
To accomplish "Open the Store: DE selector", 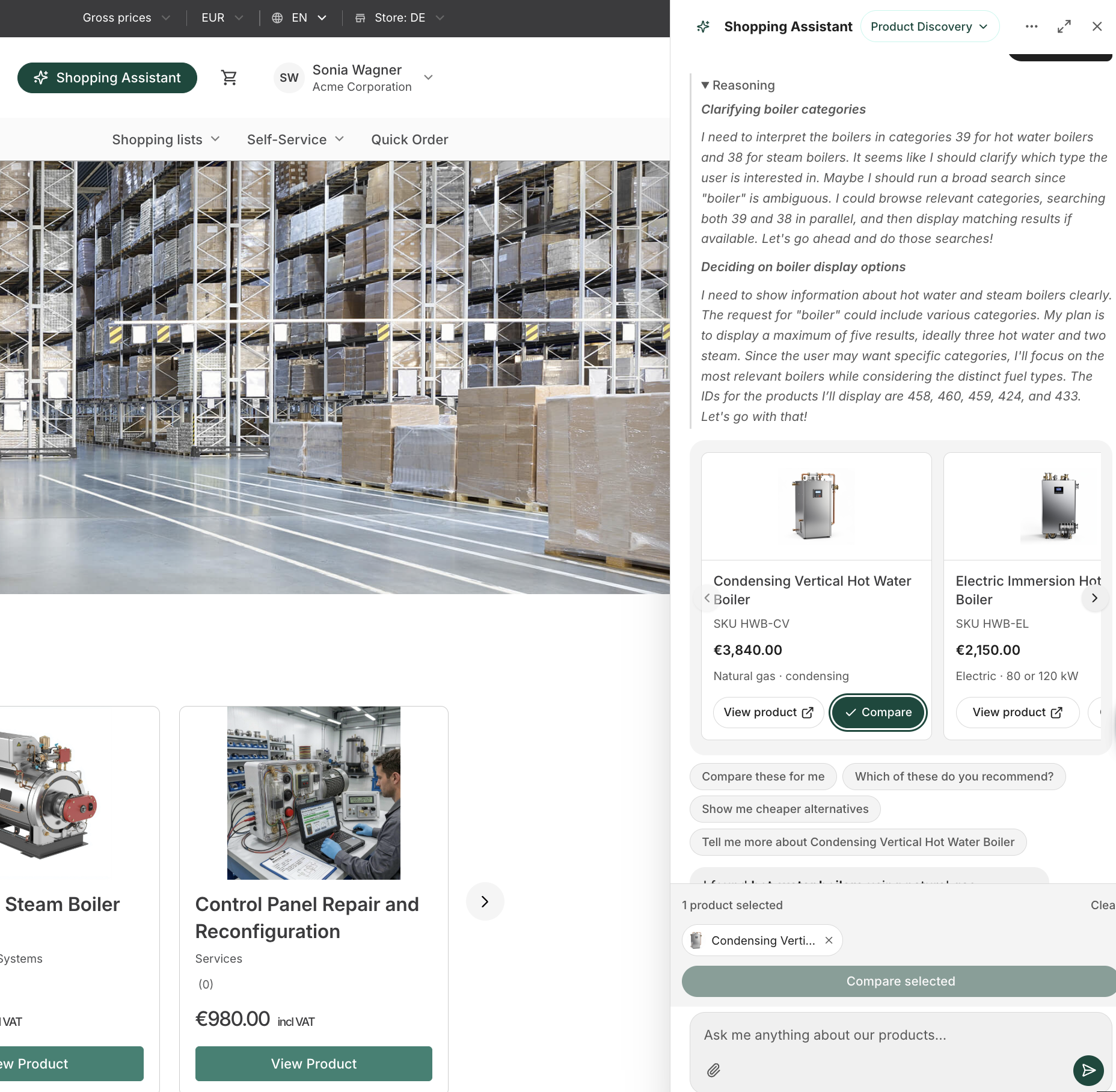I will pyautogui.click(x=400, y=18).
